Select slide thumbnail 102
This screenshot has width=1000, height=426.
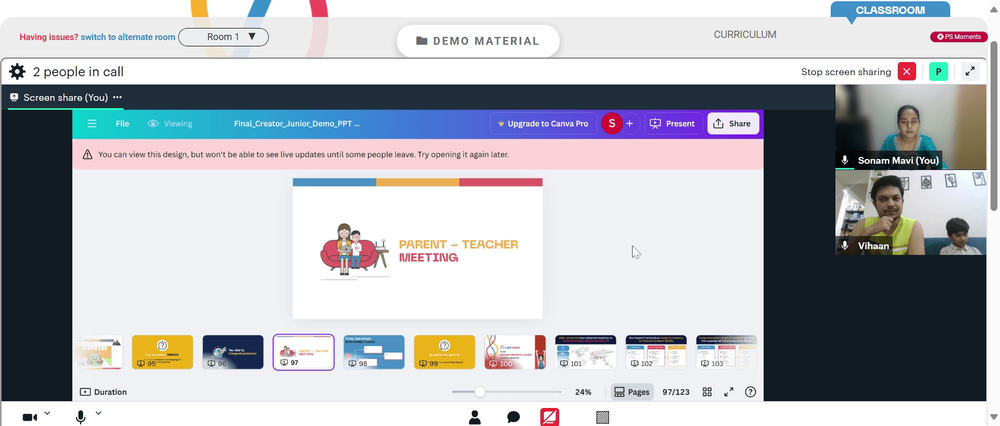pos(656,352)
